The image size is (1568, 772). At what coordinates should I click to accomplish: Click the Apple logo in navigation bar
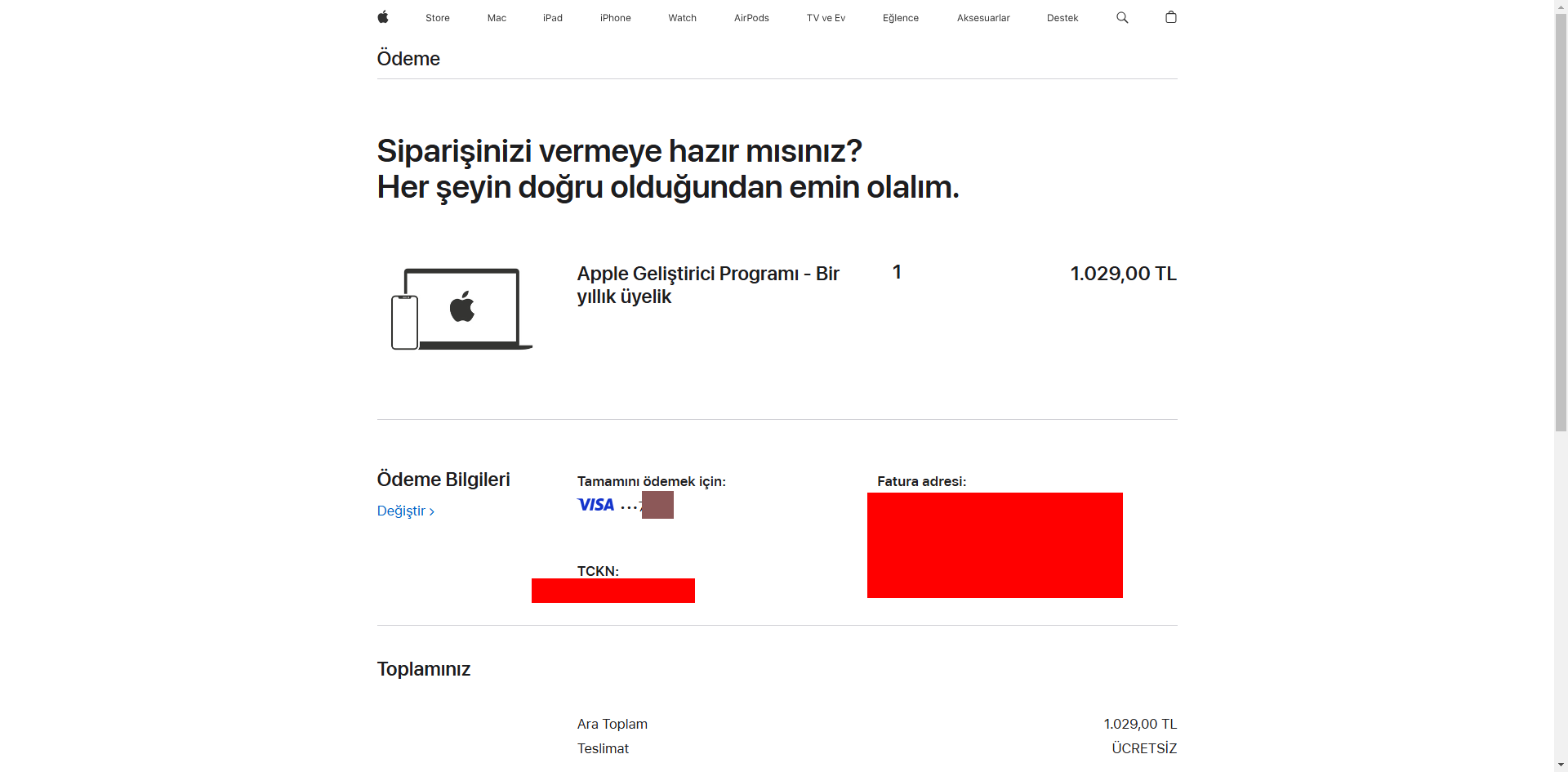tap(383, 17)
